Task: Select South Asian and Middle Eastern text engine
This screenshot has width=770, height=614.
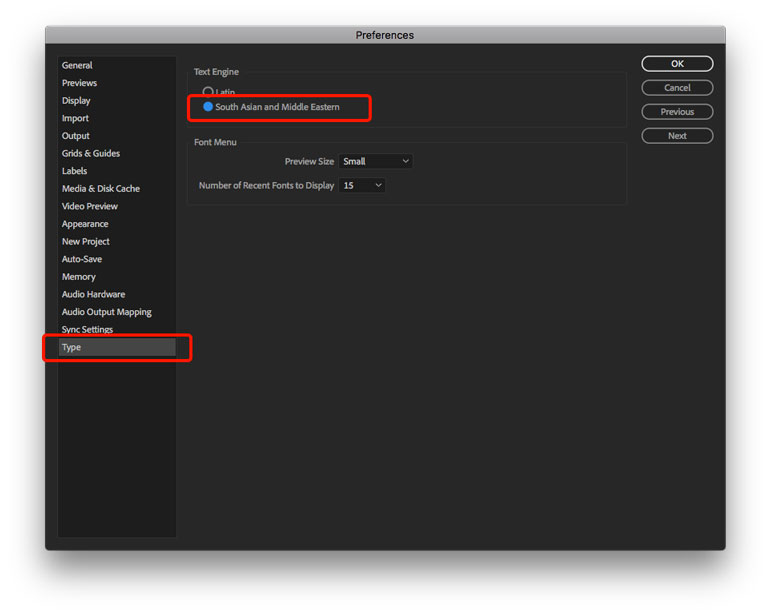Action: pyautogui.click(x=208, y=107)
